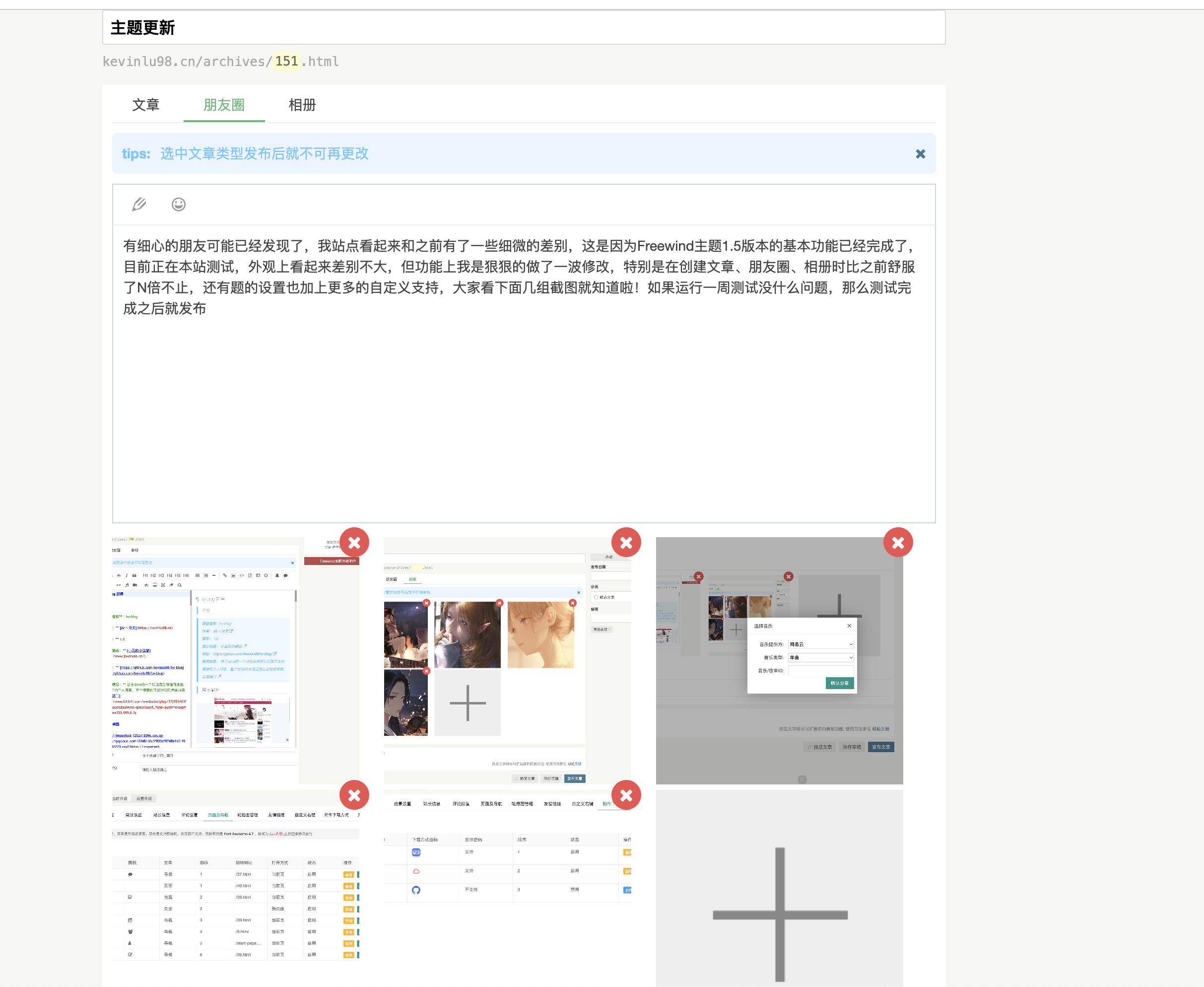
Task: Switch to the 文章 tab
Action: pos(145,105)
